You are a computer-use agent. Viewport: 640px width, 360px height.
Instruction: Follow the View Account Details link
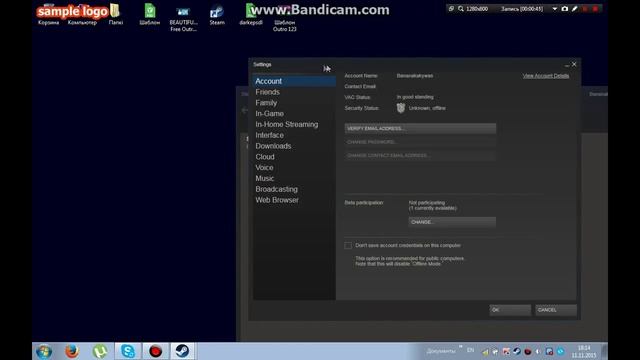pos(546,76)
